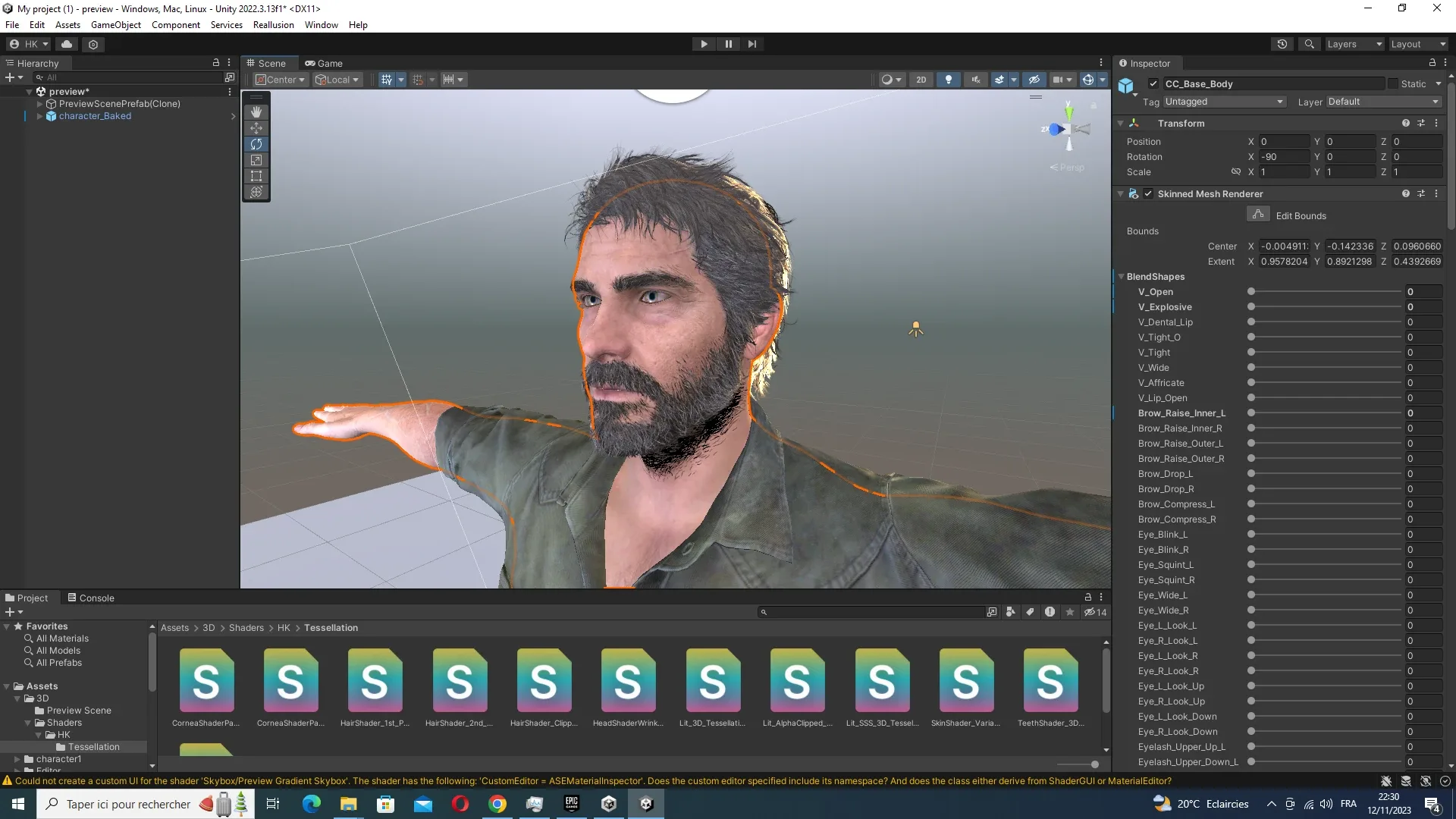Open the Layers dropdown
The height and width of the screenshot is (819, 1456).
[1354, 44]
